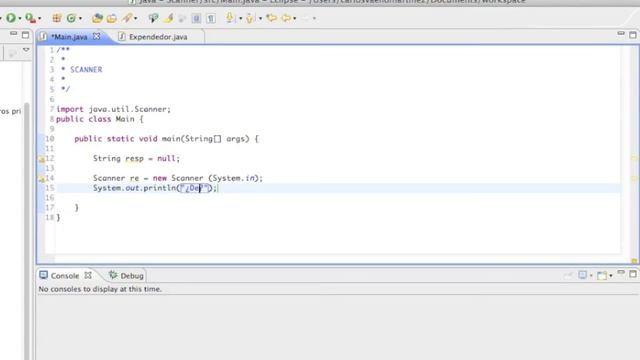Click the 'public class Main {' line
This screenshot has width=640, height=360.
(100, 119)
